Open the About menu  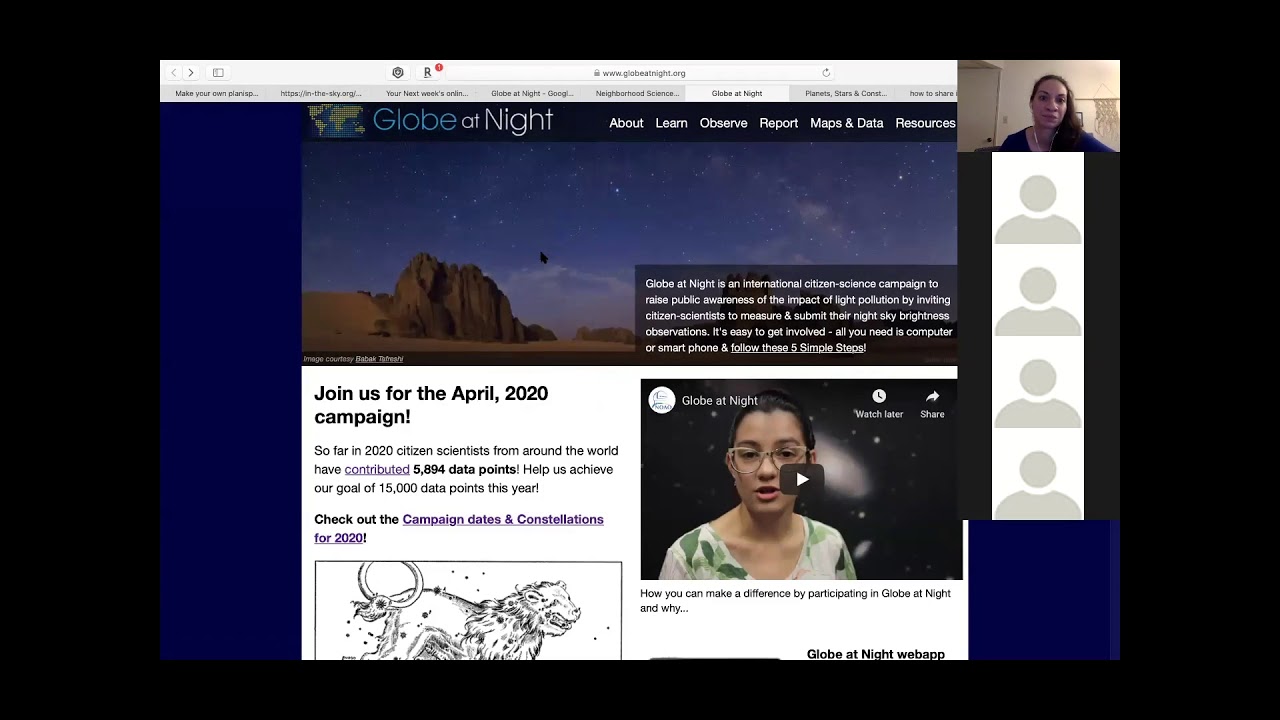tap(626, 123)
